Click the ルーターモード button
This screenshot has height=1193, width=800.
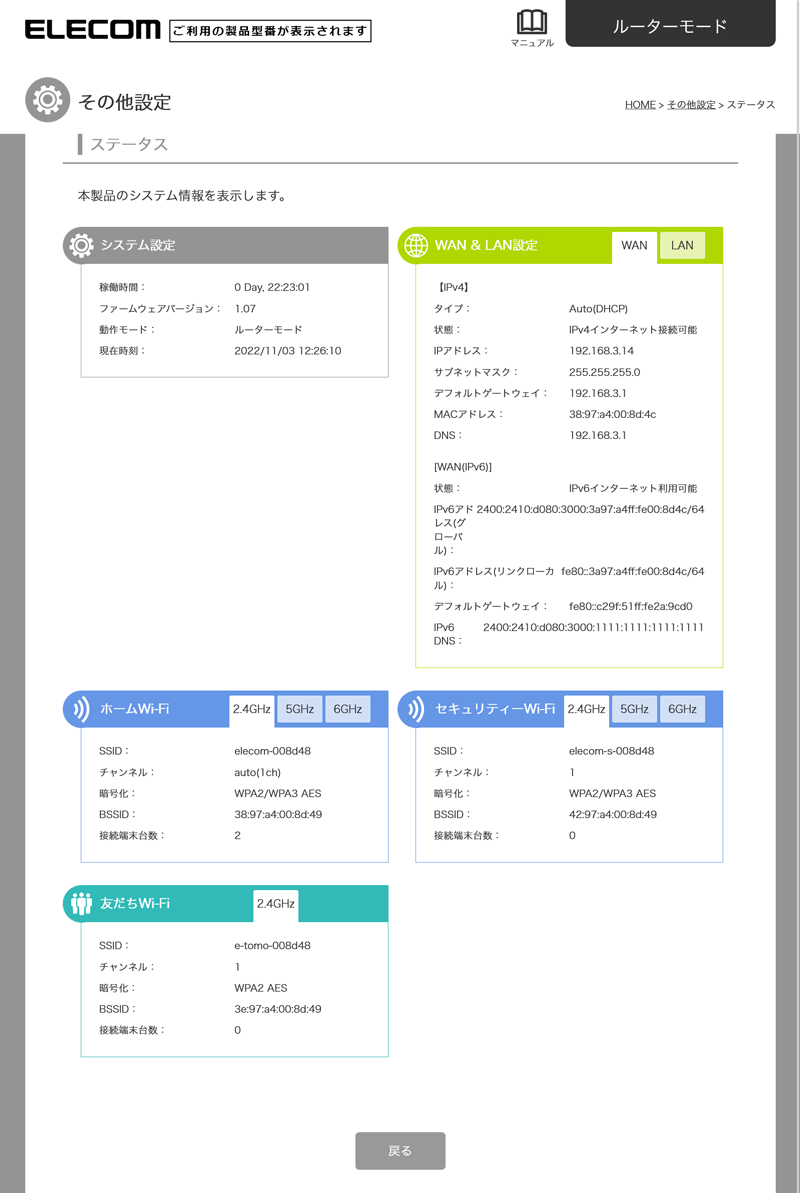(x=670, y=24)
